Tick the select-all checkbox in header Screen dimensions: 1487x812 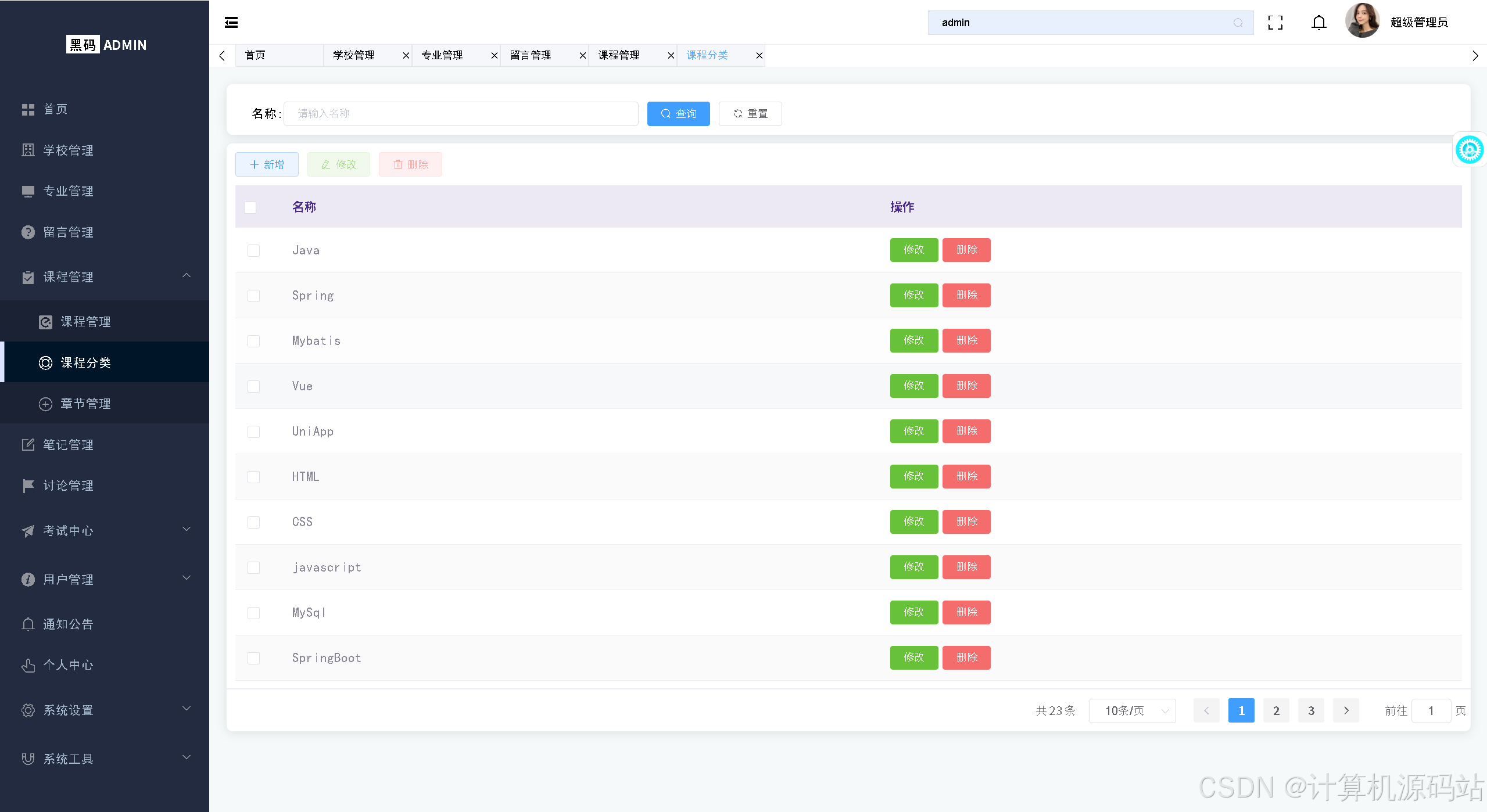coord(250,207)
